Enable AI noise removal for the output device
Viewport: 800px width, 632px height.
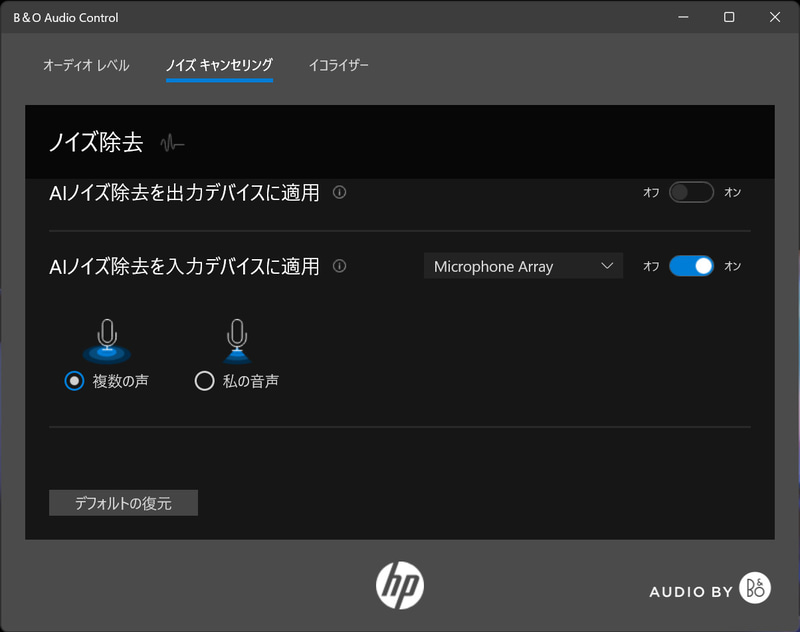(x=690, y=193)
